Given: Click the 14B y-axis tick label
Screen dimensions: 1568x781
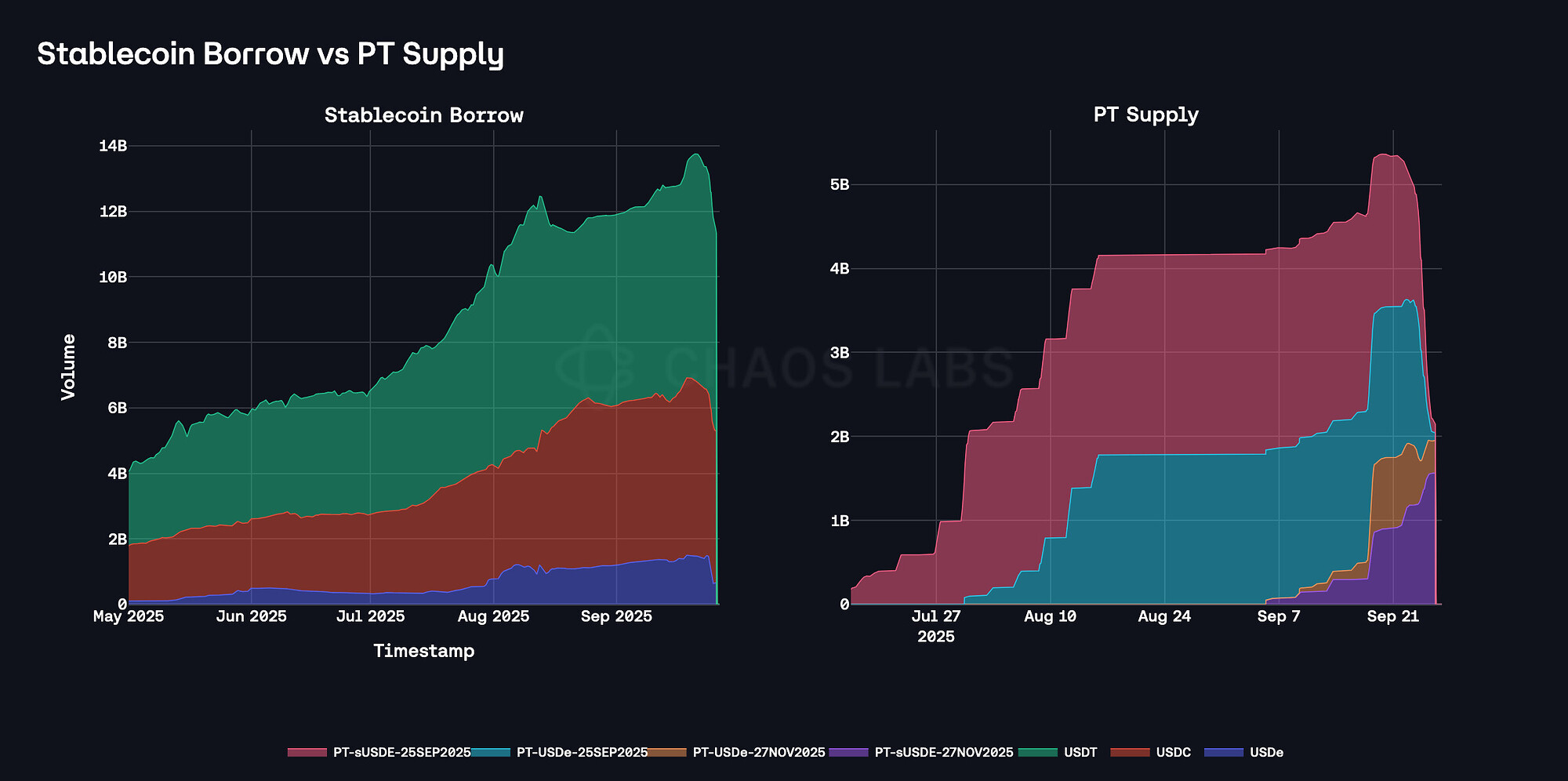Looking at the screenshot, I should coord(113,146).
